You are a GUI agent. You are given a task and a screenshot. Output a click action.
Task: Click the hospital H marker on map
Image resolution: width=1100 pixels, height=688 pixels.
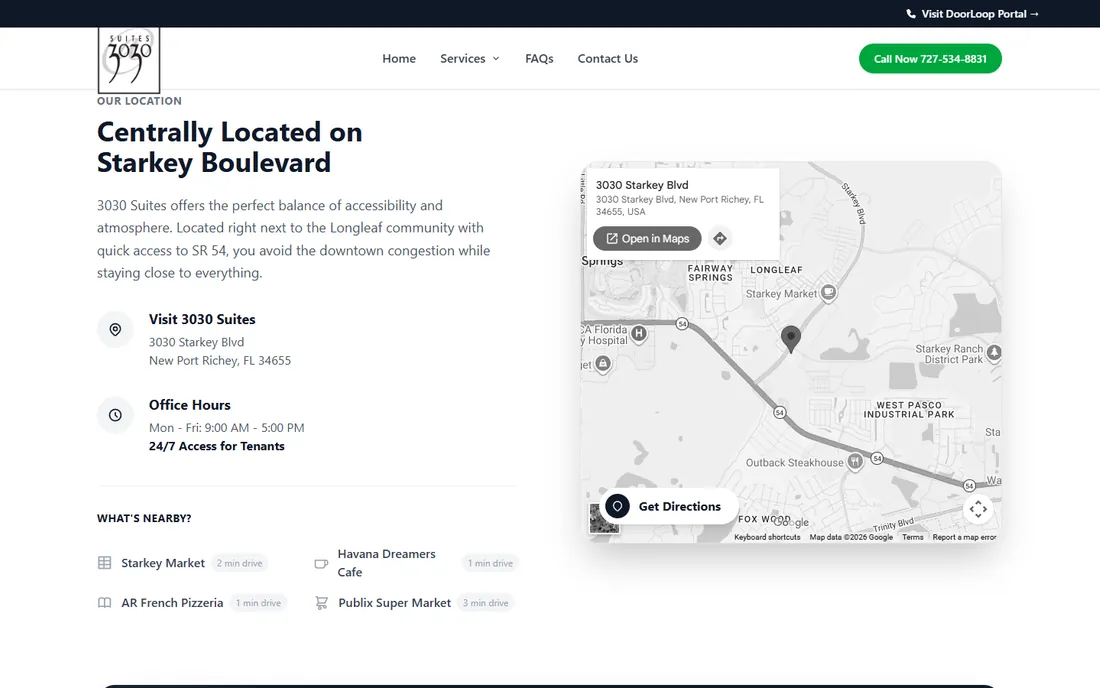pos(638,334)
